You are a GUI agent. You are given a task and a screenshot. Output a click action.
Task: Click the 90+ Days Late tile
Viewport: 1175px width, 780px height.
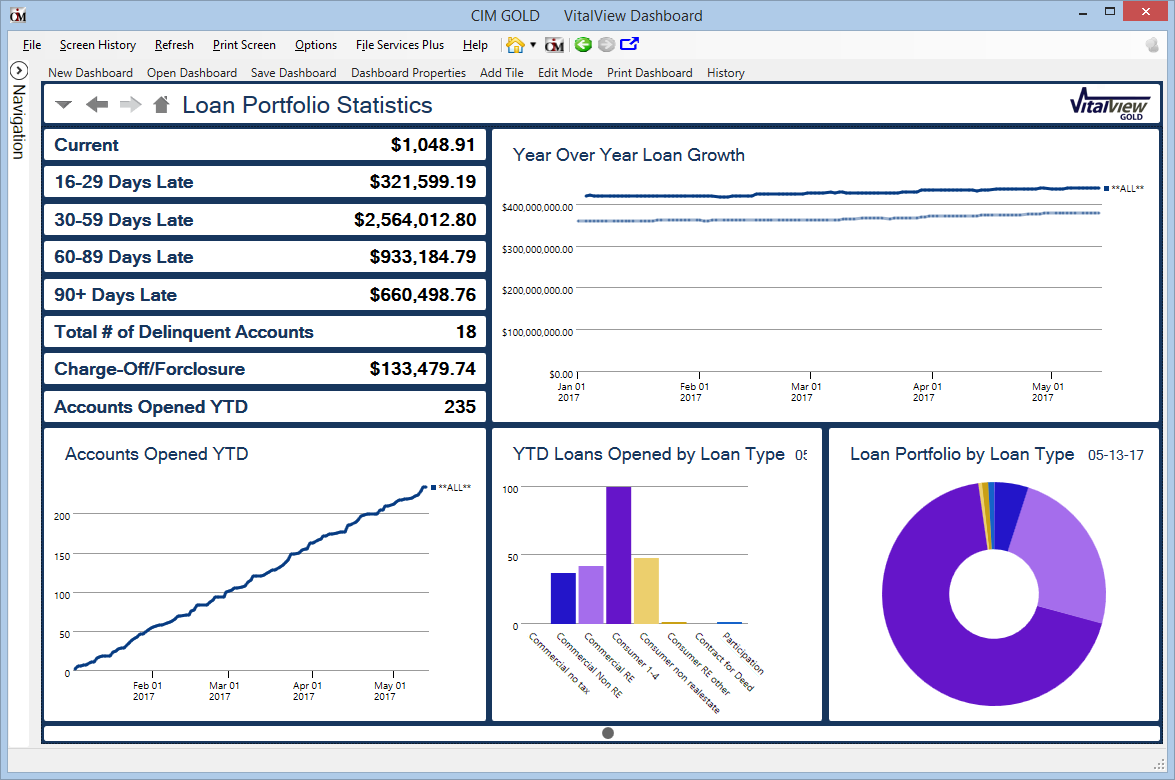(265, 294)
